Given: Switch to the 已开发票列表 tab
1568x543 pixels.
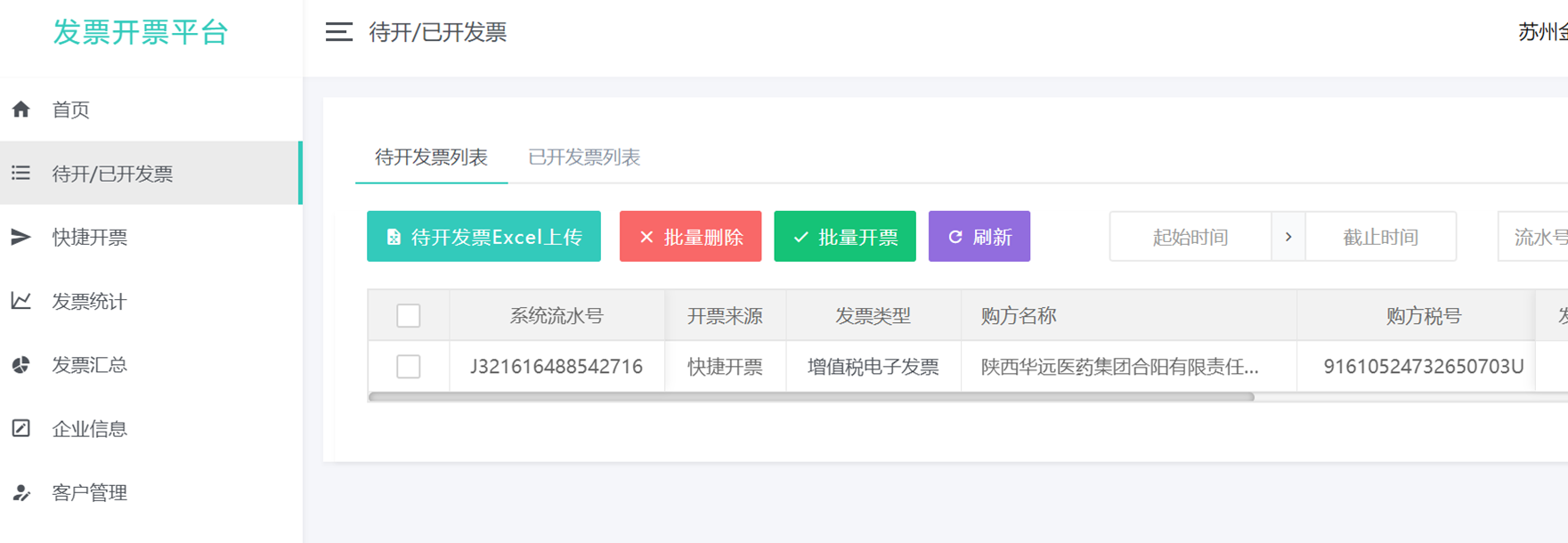Looking at the screenshot, I should coord(584,158).
